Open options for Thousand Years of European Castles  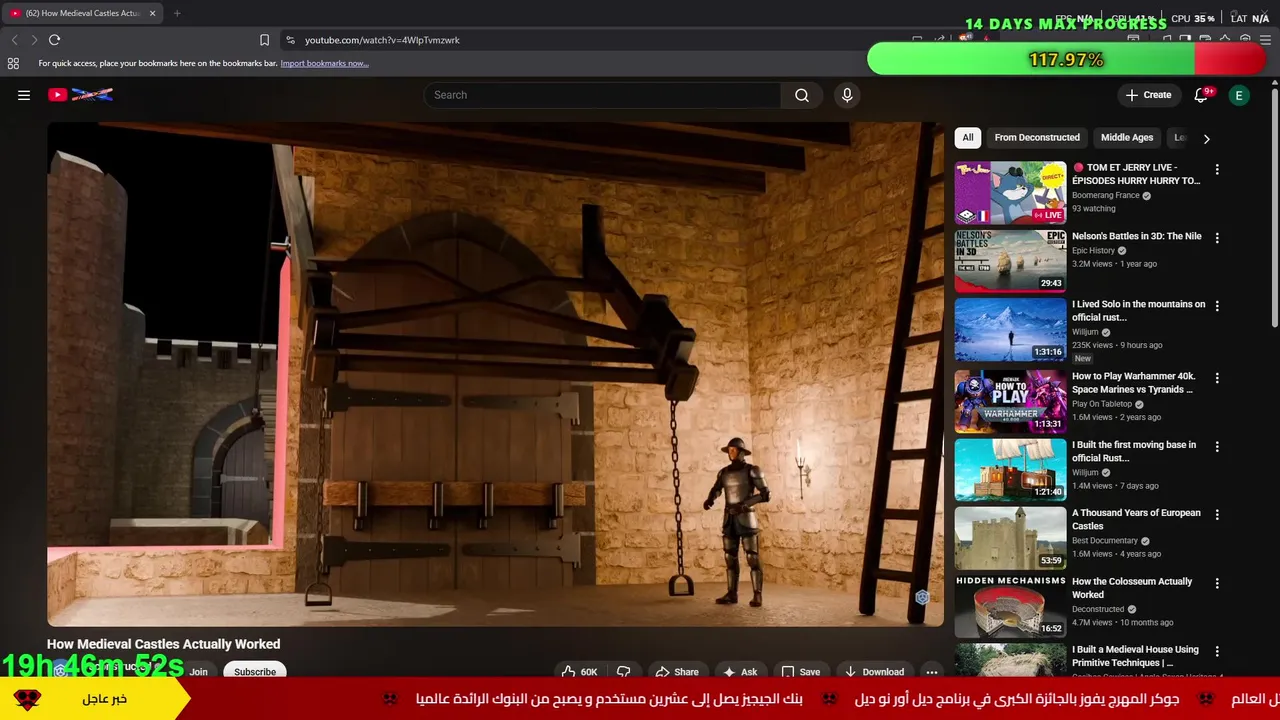click(1217, 514)
